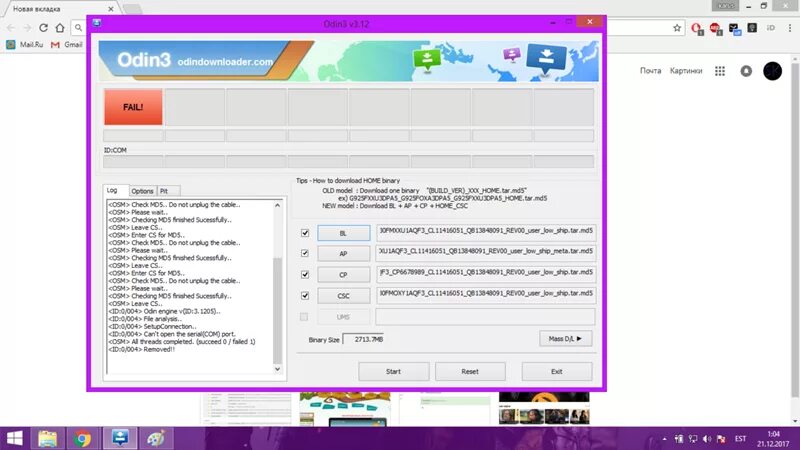Open Chrome's three-dot menu
800x450 pixels.
coord(790,28)
